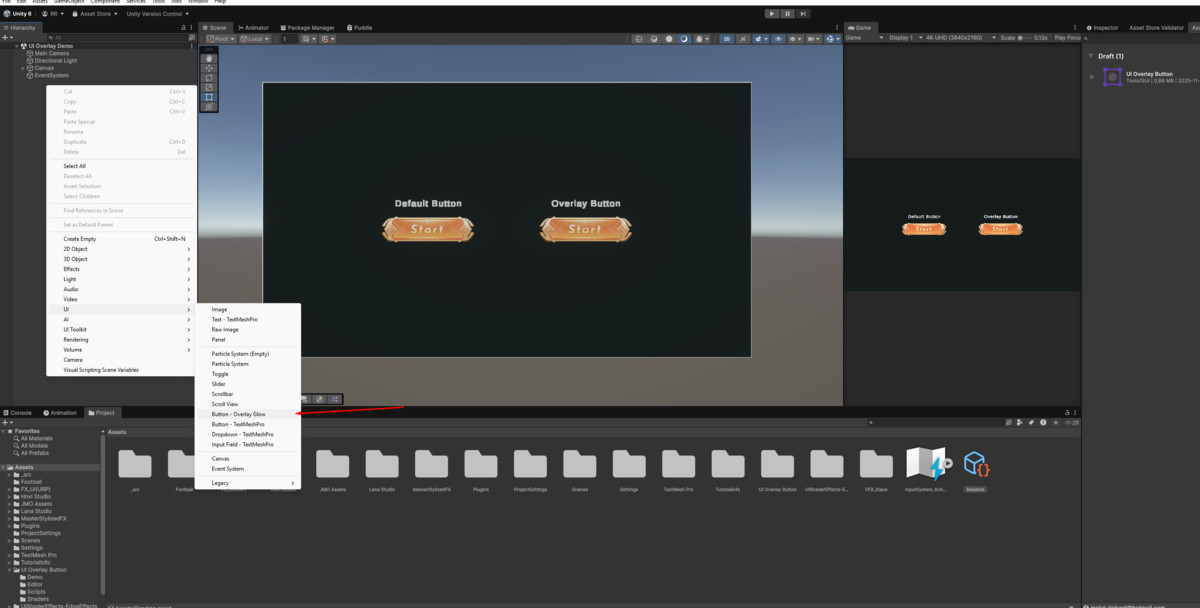Select the Rect tool in the Scene toolbar
1200x608 pixels.
[x=209, y=96]
